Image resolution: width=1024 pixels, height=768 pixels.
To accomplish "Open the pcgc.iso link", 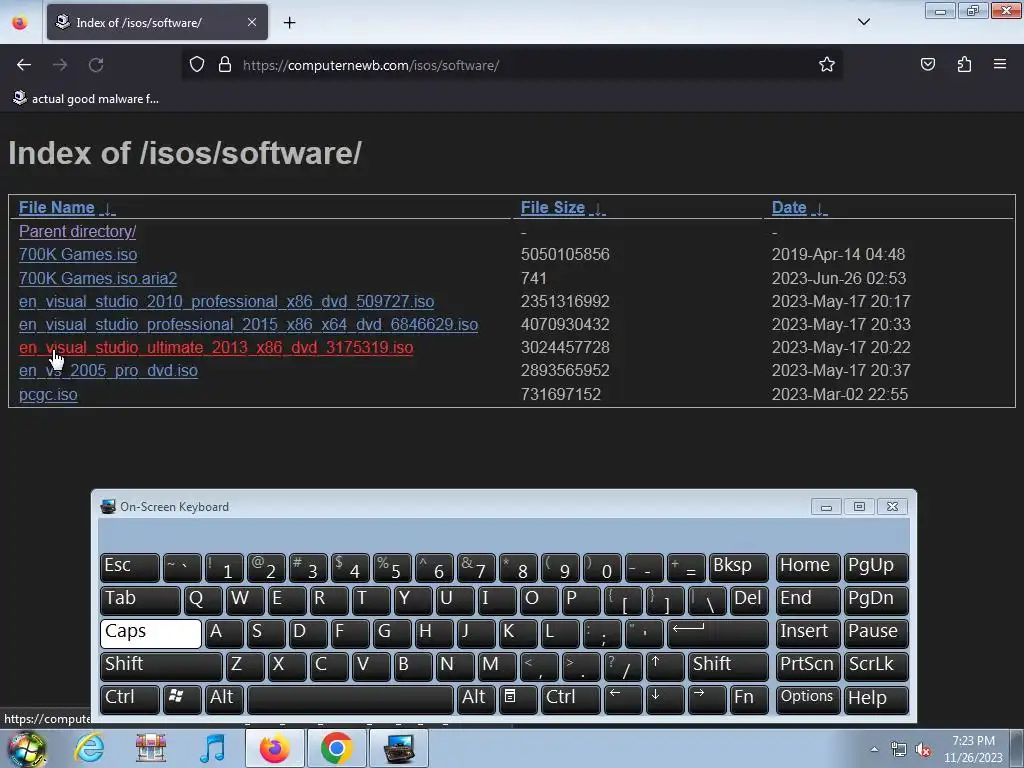I will click(x=48, y=394).
